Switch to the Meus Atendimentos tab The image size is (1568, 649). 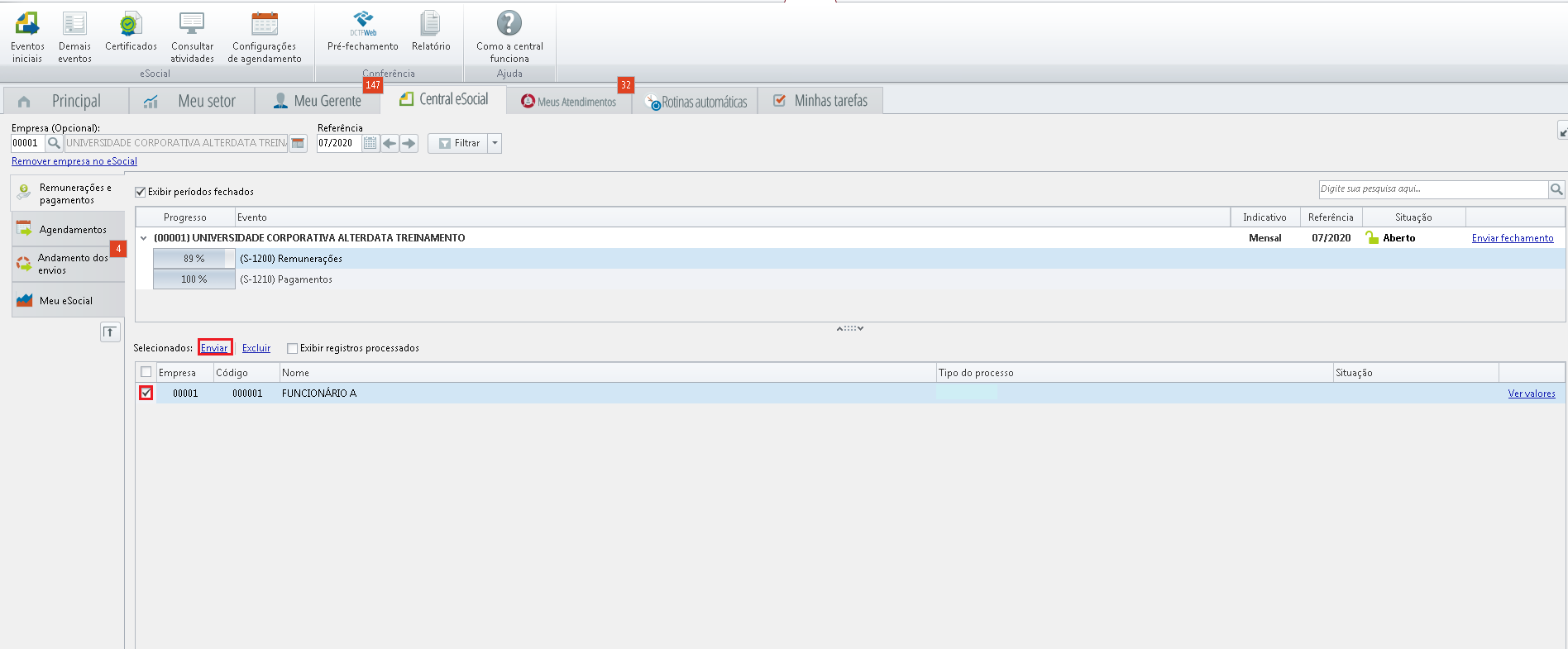click(569, 101)
